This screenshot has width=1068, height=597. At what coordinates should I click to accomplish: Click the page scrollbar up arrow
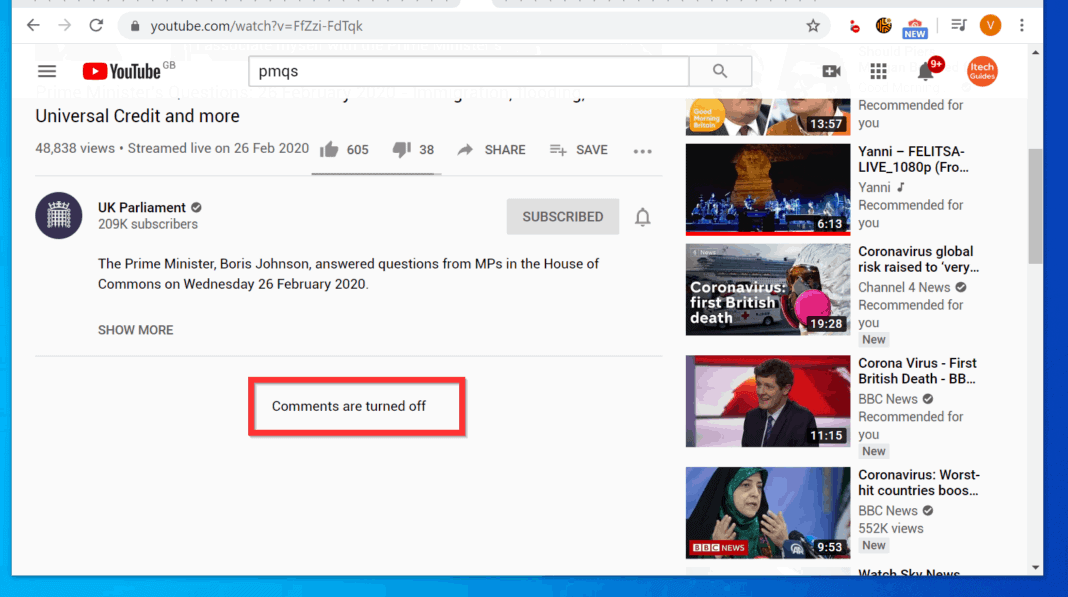tap(1035, 52)
